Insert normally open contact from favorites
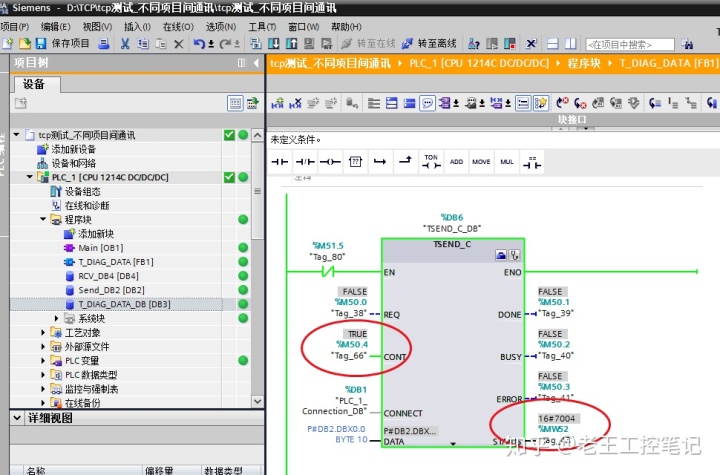 pyautogui.click(x=280, y=162)
